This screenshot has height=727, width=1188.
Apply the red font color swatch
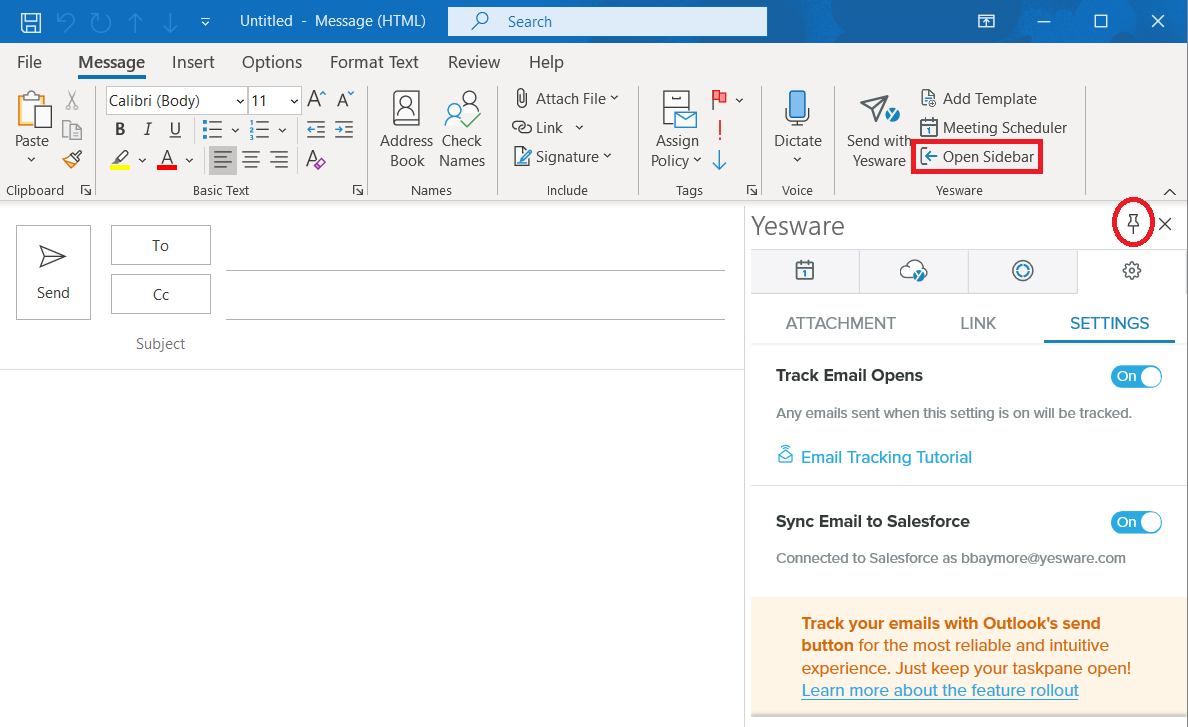pyautogui.click(x=167, y=159)
